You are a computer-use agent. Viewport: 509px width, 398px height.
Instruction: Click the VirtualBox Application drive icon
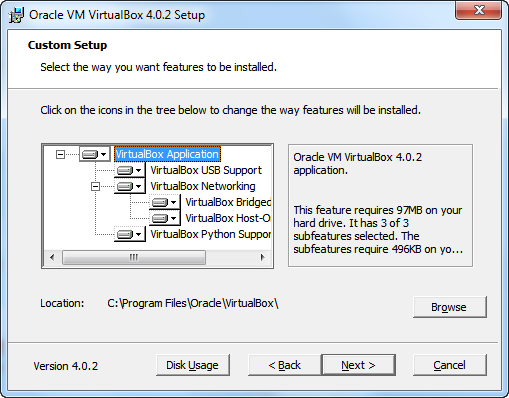[x=90, y=154]
